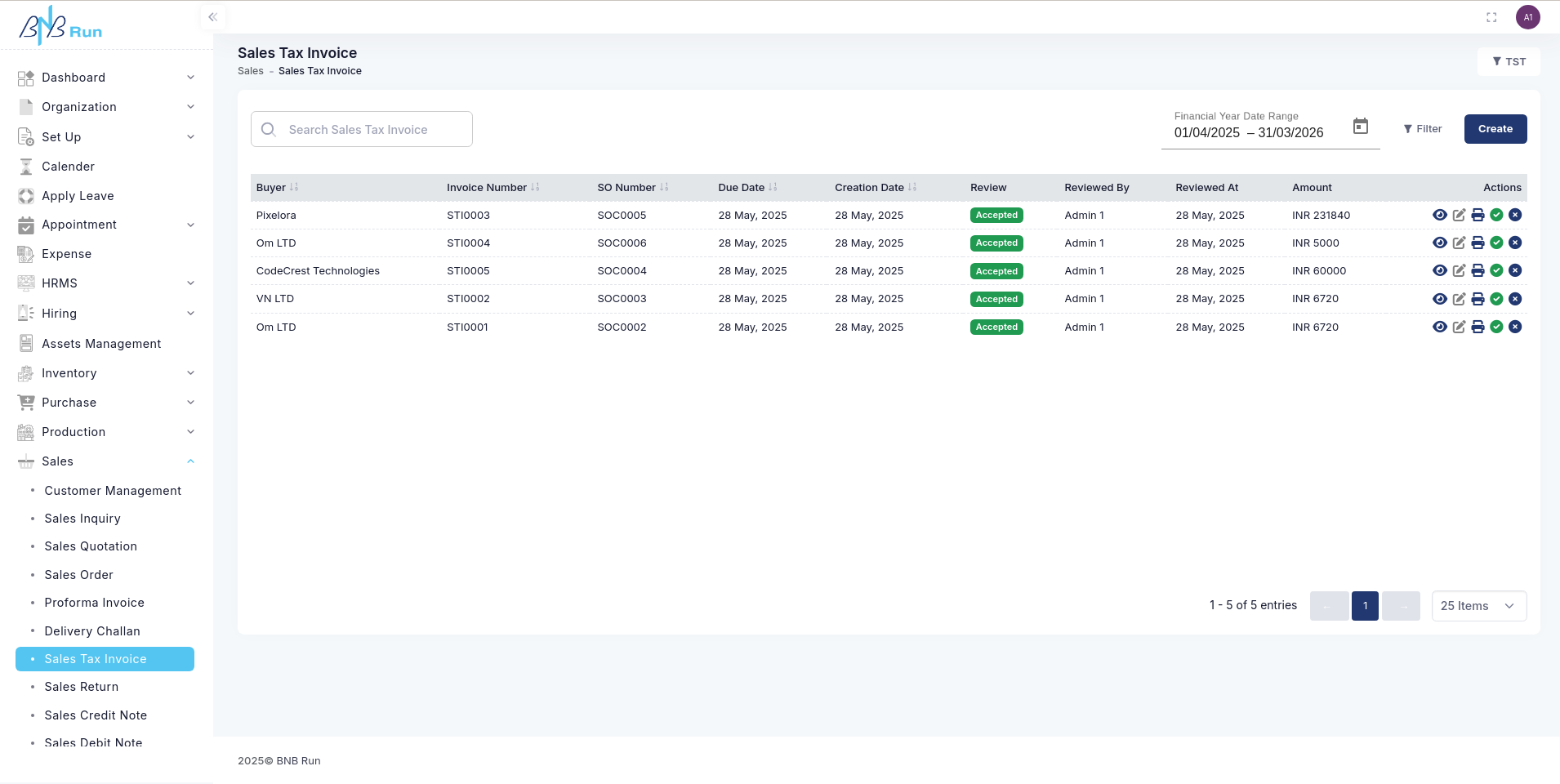The image size is (1560, 784).
Task: Navigate to Sales Return
Action: (82, 687)
